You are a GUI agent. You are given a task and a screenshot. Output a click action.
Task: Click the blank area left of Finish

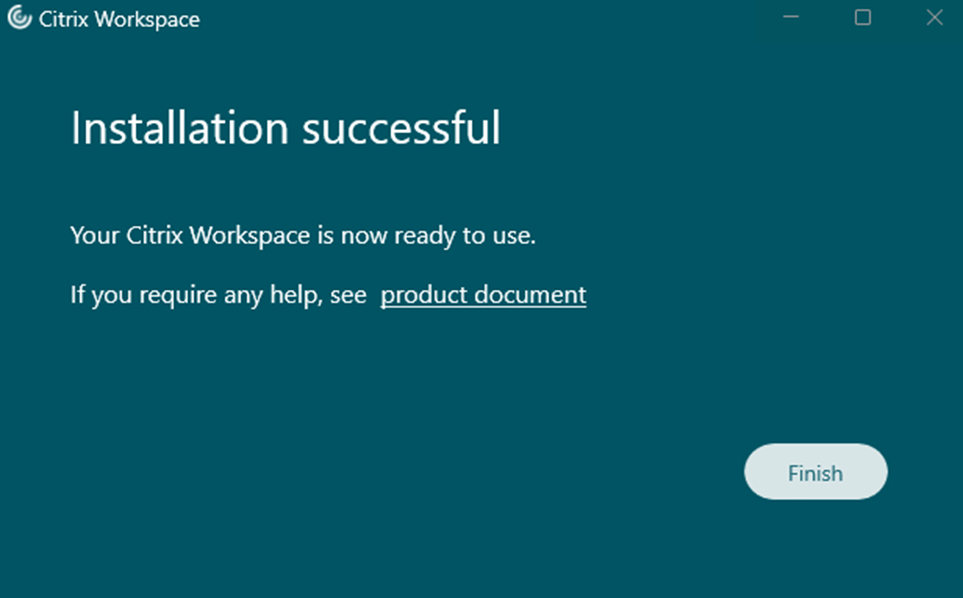tap(500, 472)
